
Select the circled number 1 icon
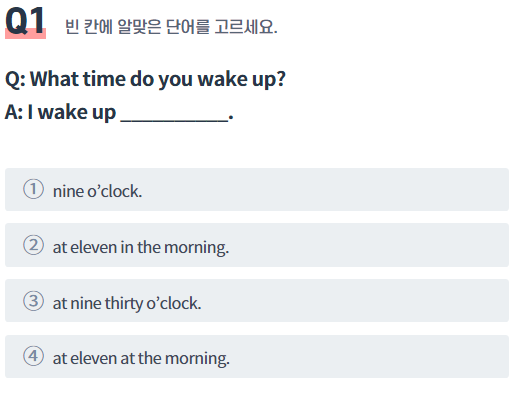33,189
